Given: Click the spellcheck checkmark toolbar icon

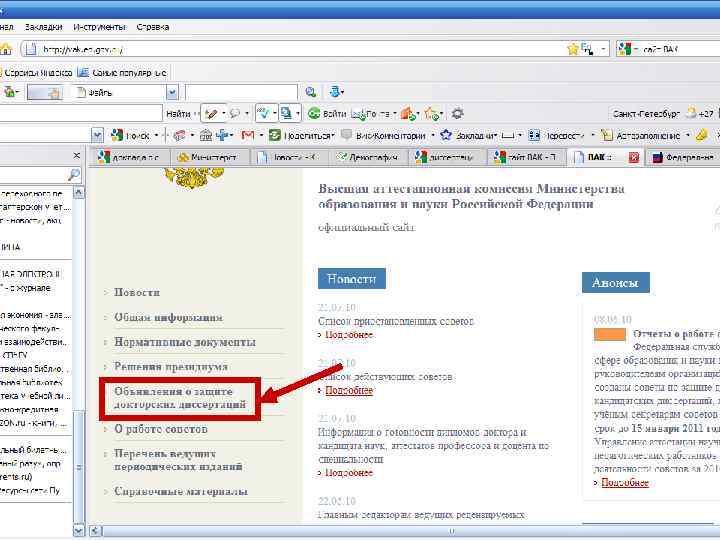Looking at the screenshot, I should 264,113.
